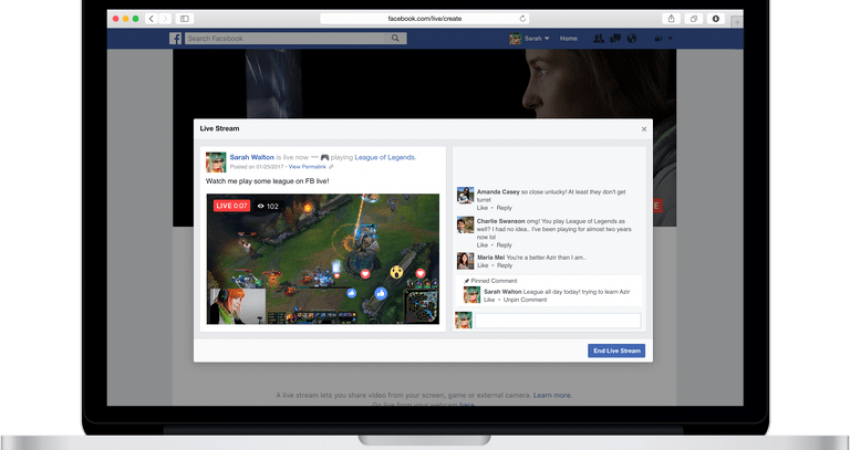850x450 pixels.
Task: Toggle the Safari sidebar button
Action: coord(184,18)
